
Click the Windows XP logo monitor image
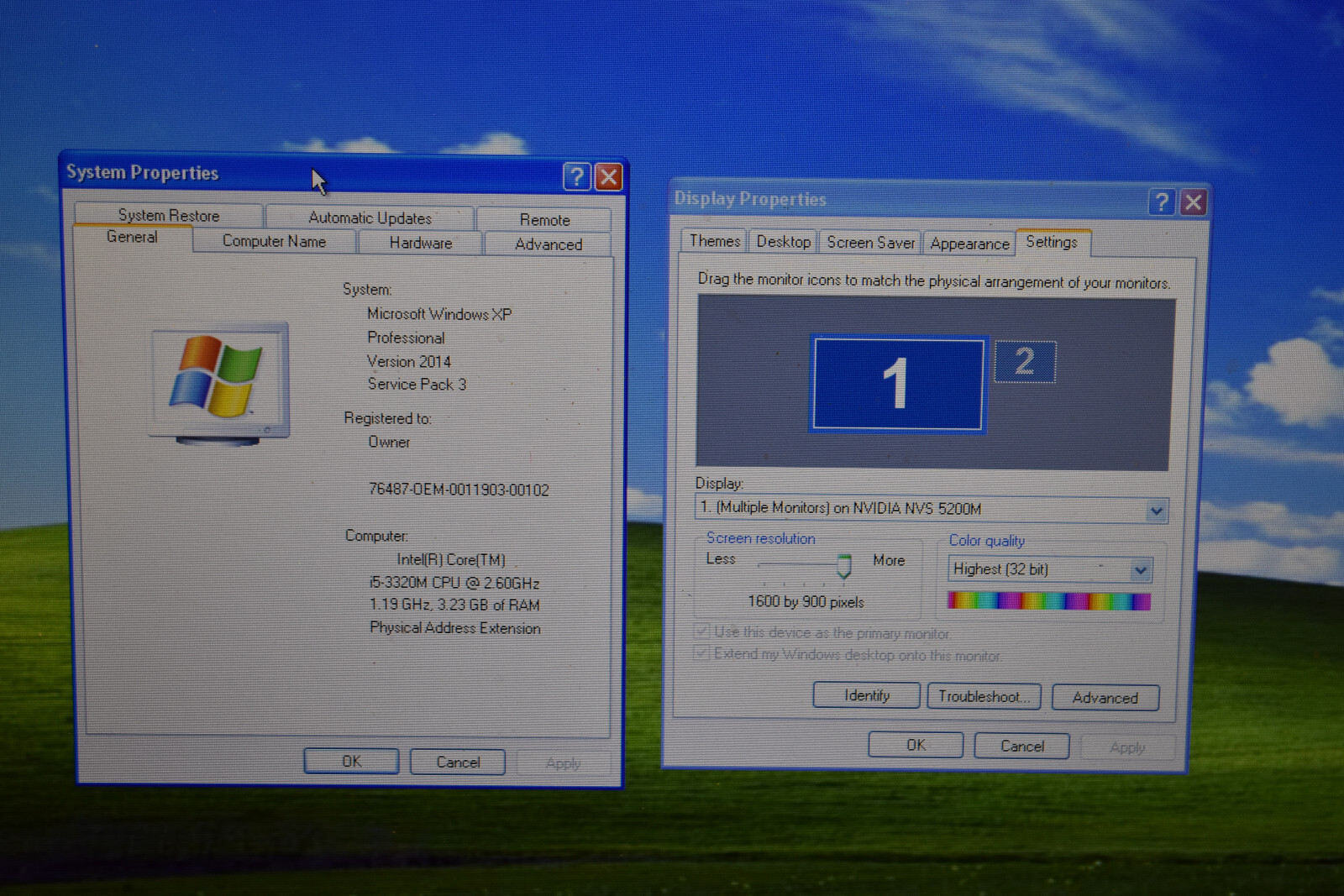point(220,384)
